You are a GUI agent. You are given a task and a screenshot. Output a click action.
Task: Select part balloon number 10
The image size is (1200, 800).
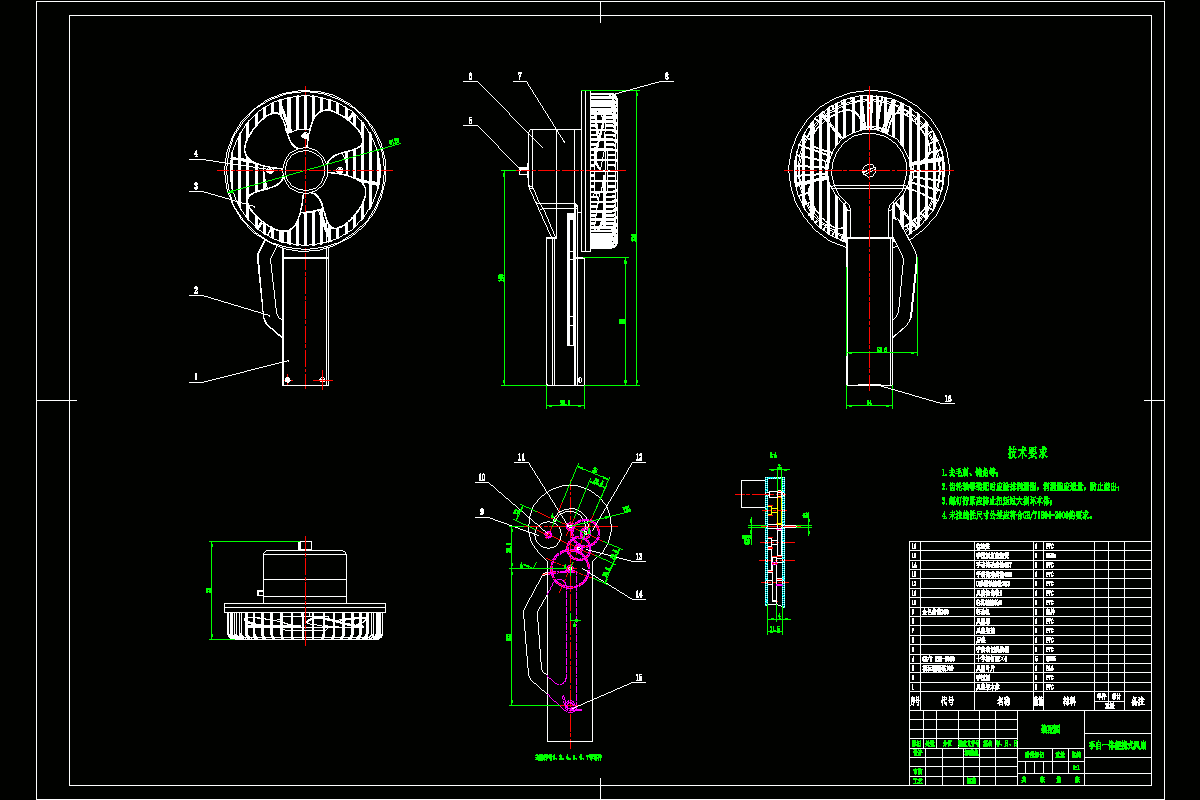(481, 478)
